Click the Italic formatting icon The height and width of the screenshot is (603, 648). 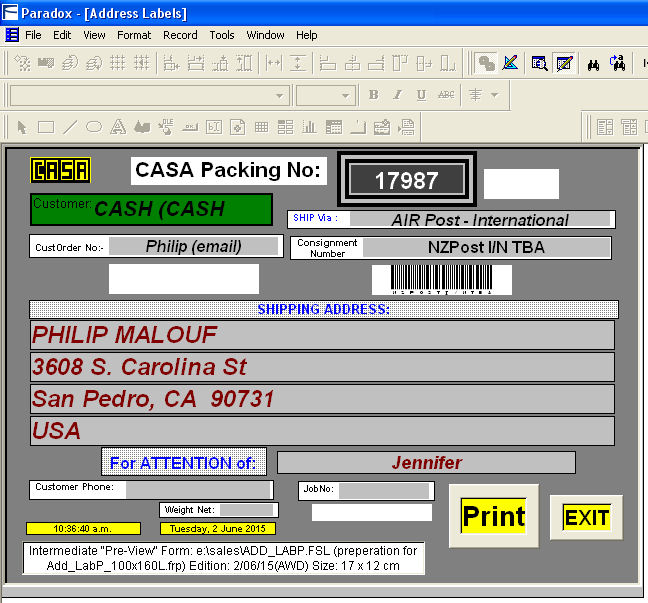397,95
